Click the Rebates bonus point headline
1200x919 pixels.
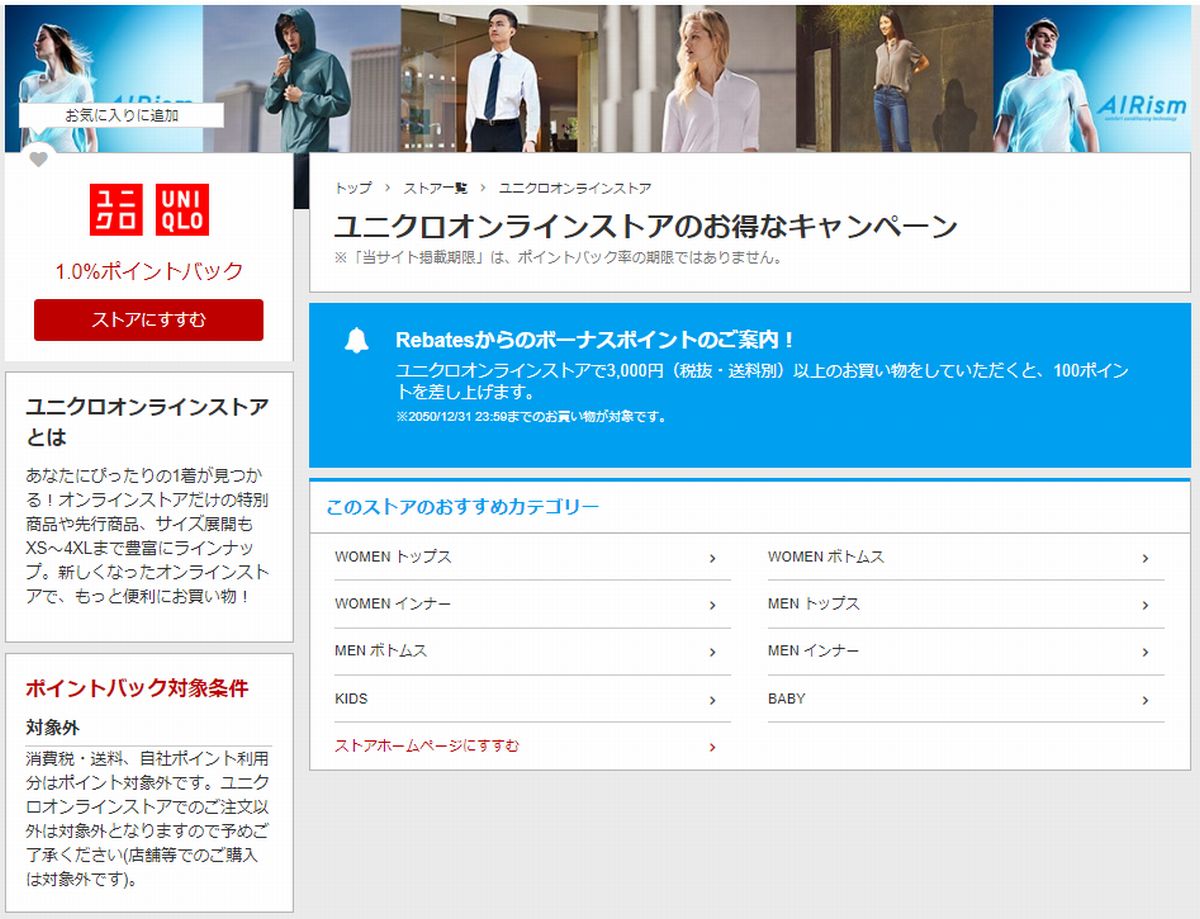click(x=596, y=340)
